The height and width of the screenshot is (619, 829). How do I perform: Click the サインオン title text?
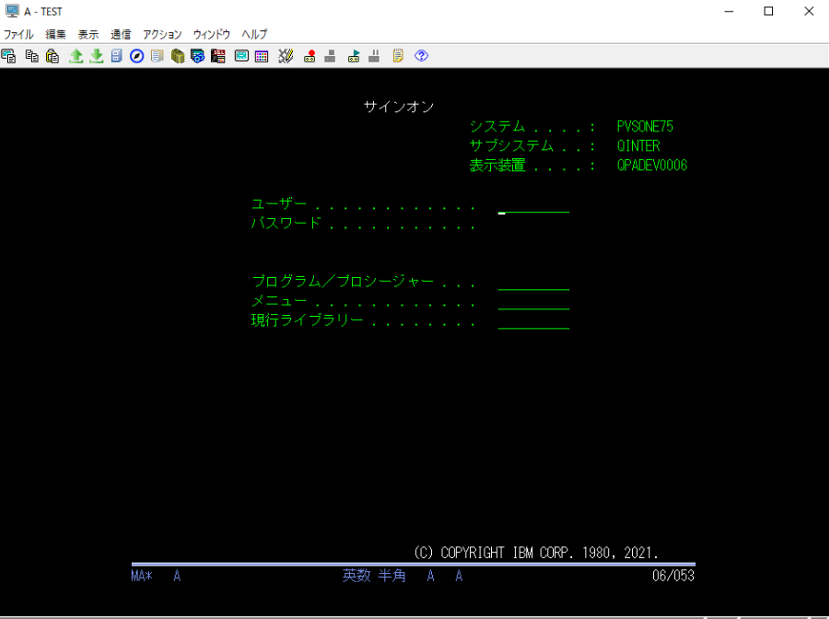(x=399, y=107)
